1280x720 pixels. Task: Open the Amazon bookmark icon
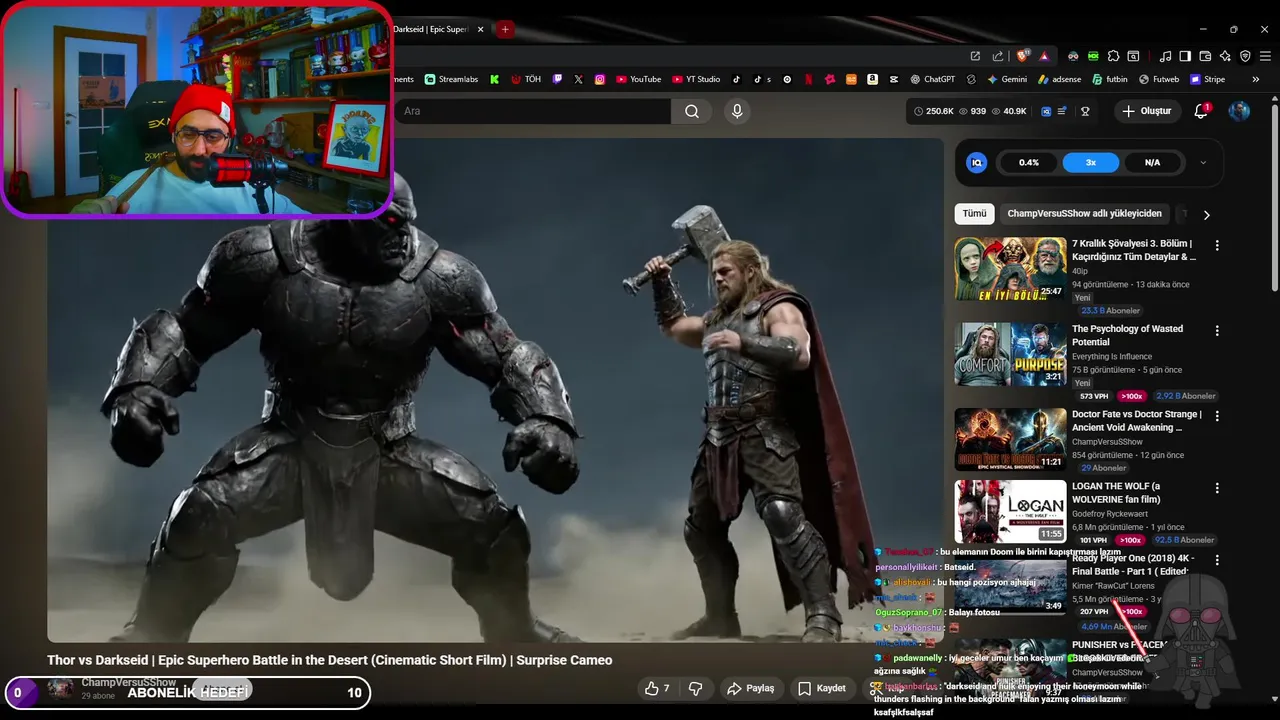click(873, 79)
